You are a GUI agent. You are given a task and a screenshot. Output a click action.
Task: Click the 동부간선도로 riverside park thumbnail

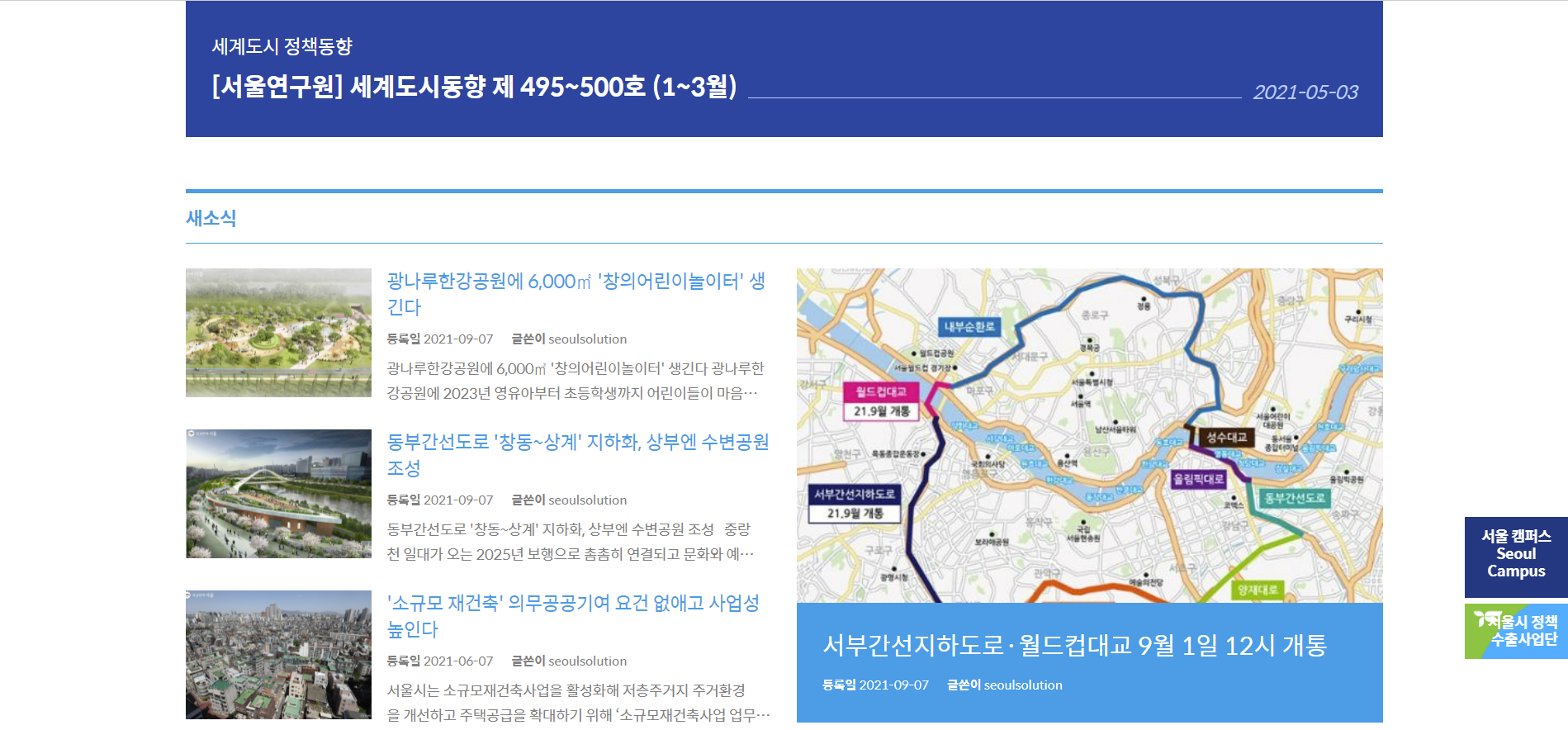pyautogui.click(x=278, y=493)
